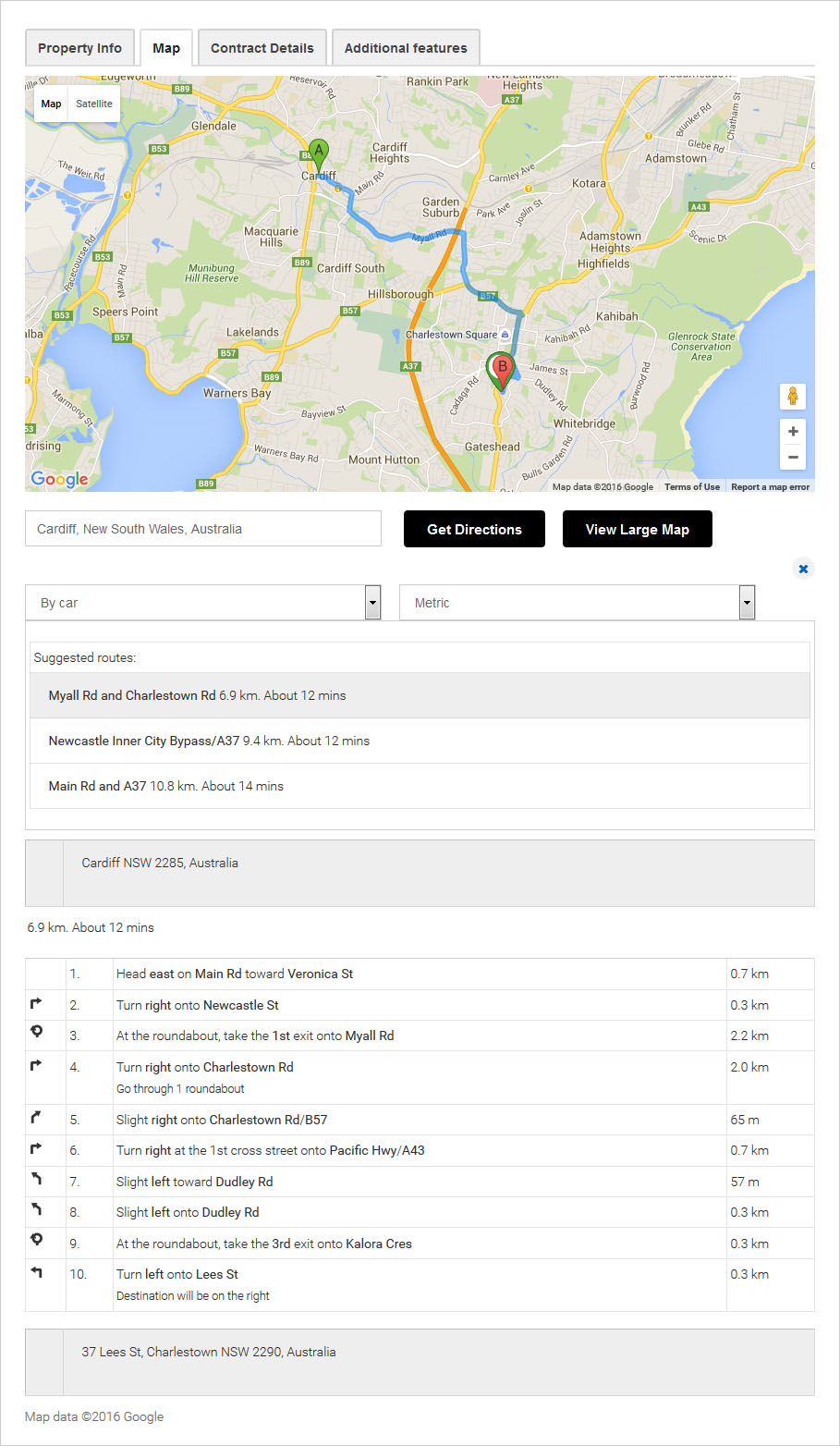Select the Newcastle Inner City Bypass/A37 route

click(x=420, y=741)
